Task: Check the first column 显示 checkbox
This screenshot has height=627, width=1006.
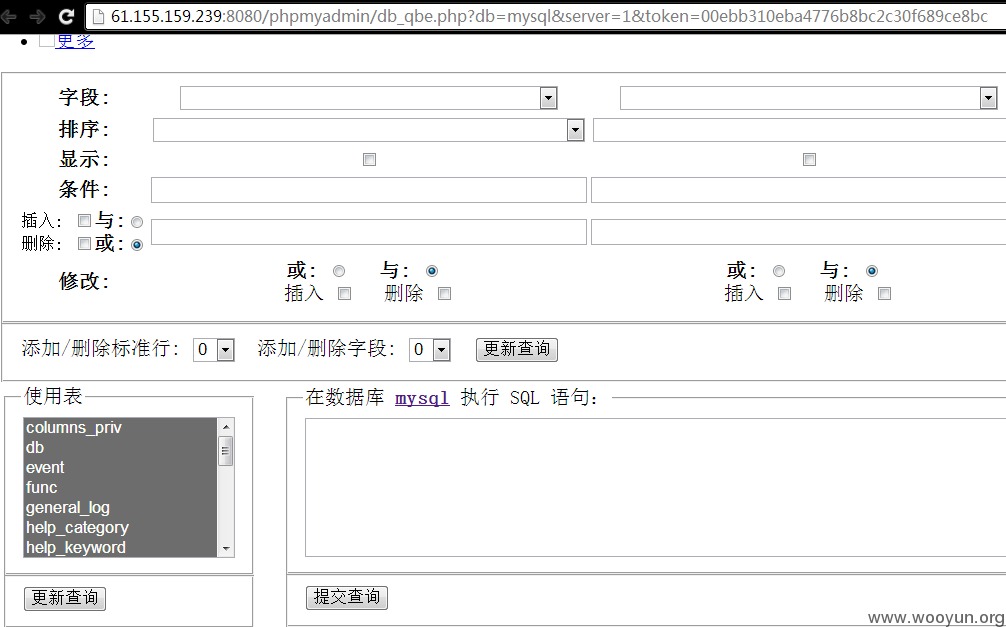Action: (369, 159)
